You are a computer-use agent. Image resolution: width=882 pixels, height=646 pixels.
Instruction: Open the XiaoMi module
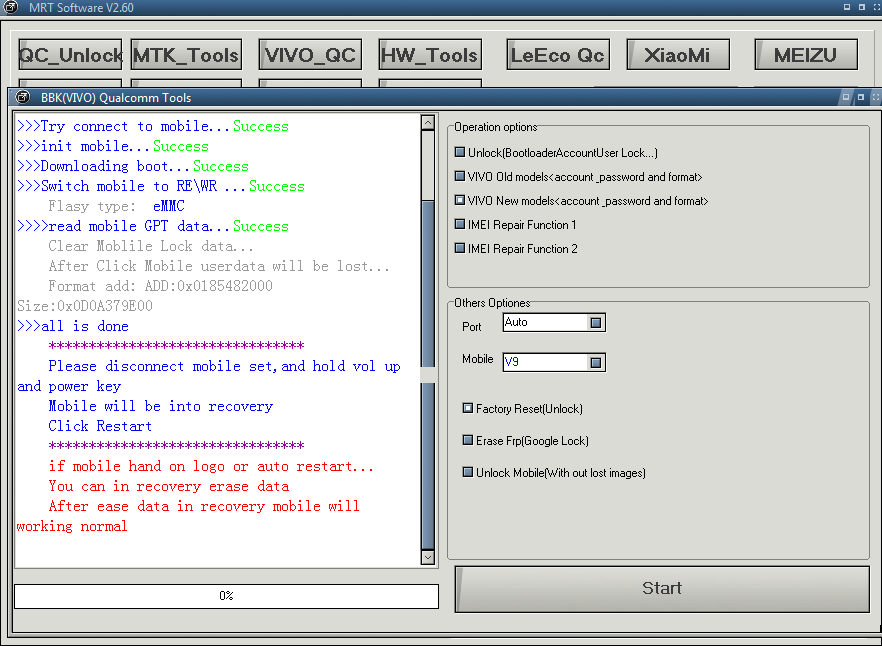point(678,55)
